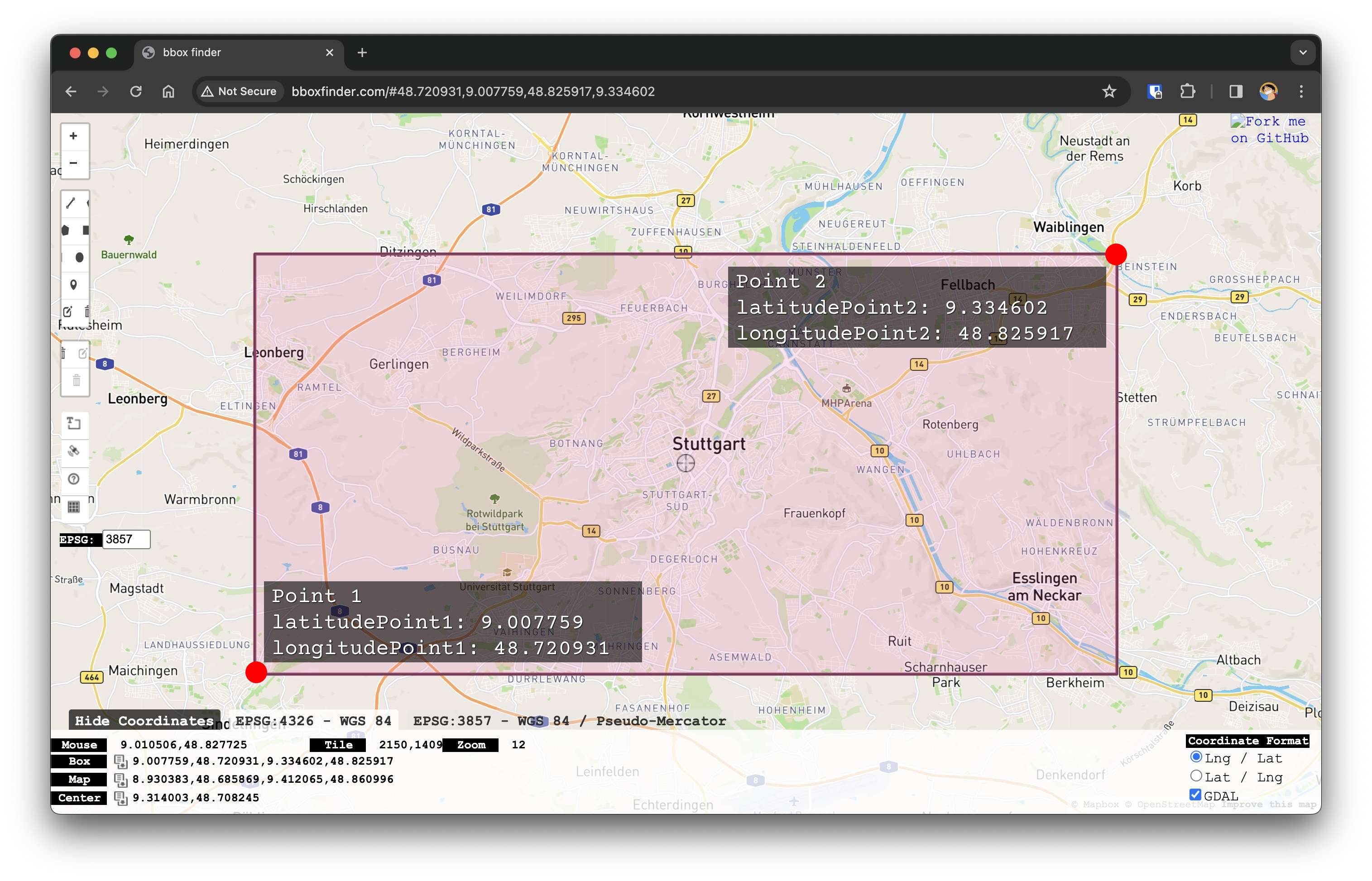
Task: Click the EPSG code input field
Action: click(x=126, y=540)
